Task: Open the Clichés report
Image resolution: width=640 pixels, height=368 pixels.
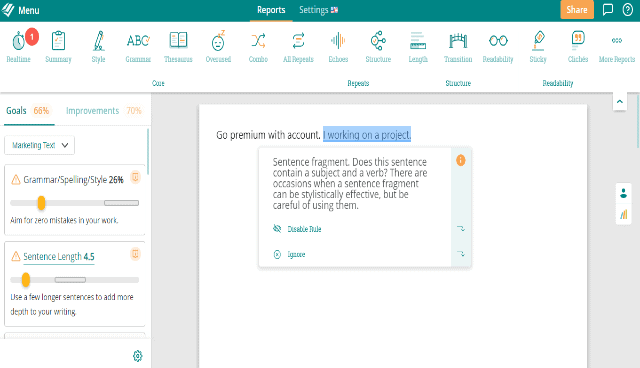Action: point(578,46)
